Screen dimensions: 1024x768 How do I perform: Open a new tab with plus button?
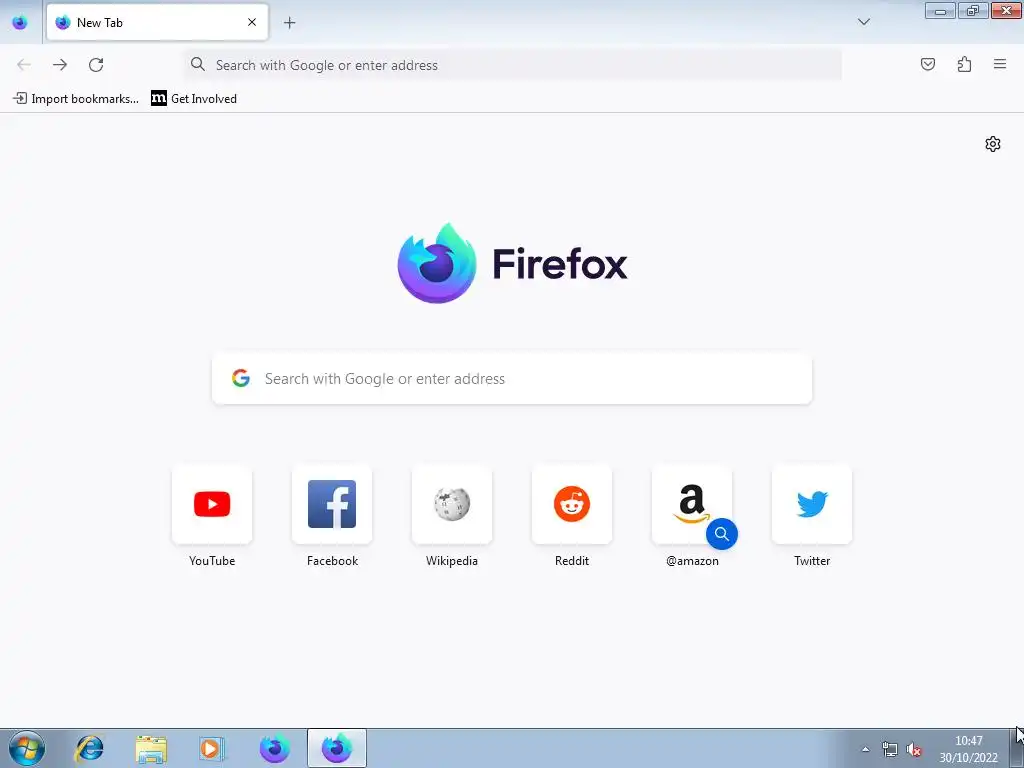[x=289, y=23]
